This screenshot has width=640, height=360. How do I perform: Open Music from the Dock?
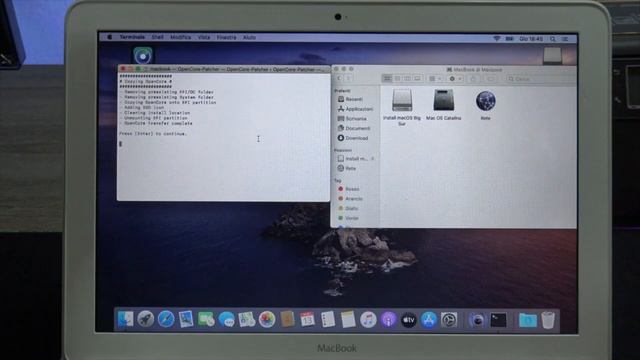pos(368,320)
